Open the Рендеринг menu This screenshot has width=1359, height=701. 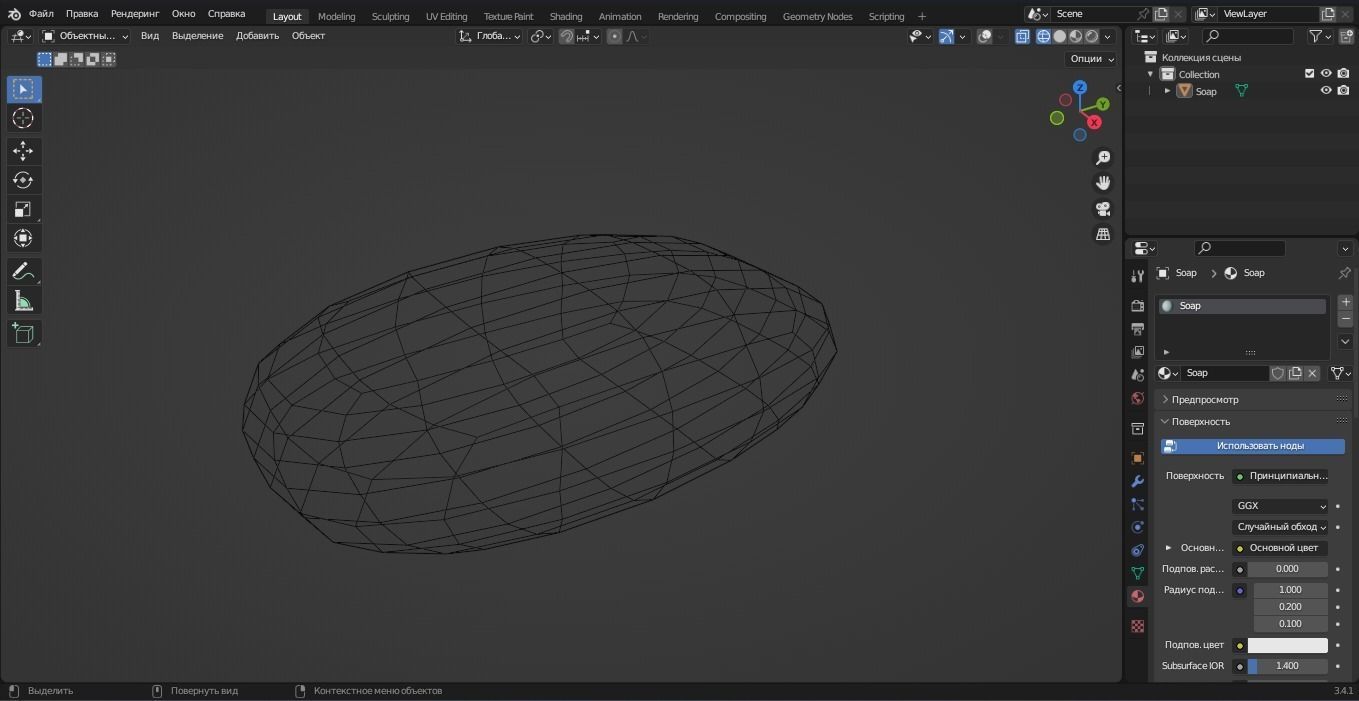134,14
